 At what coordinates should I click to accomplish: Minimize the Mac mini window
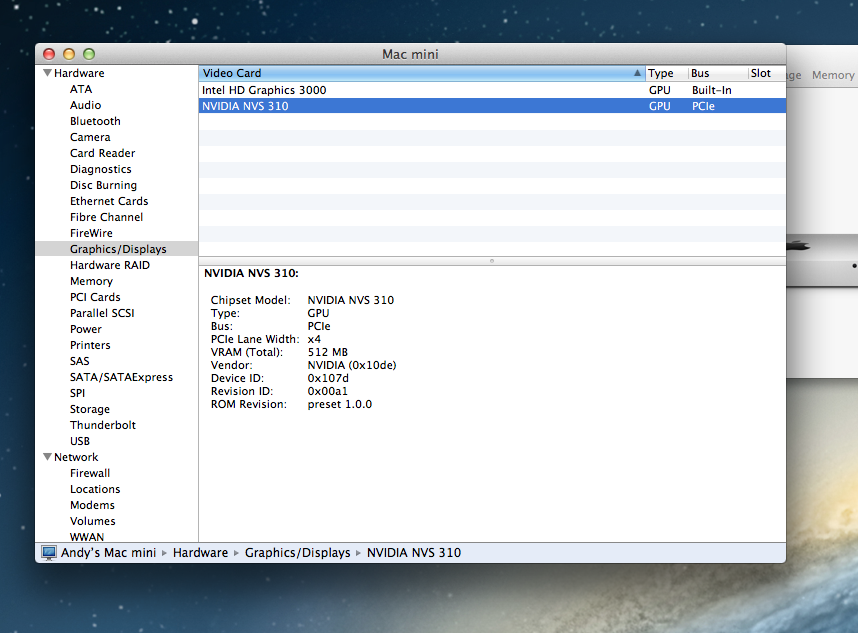69,54
